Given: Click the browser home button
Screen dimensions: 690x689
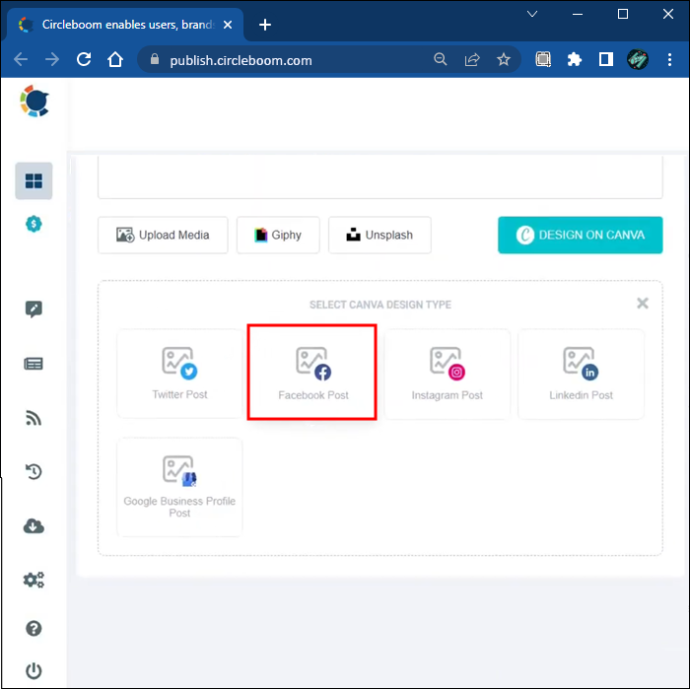Looking at the screenshot, I should pyautogui.click(x=115, y=59).
